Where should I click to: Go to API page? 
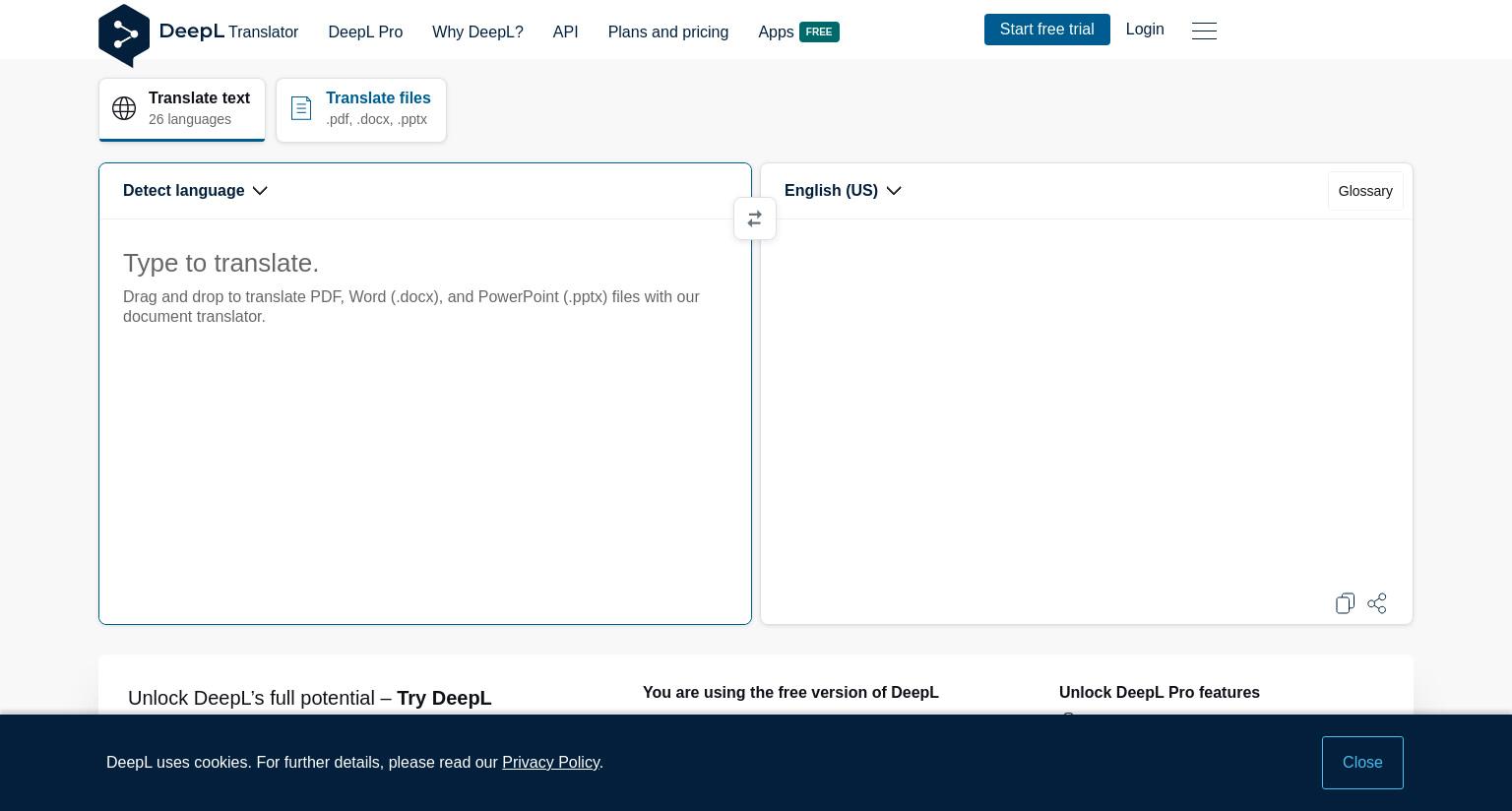[566, 31]
